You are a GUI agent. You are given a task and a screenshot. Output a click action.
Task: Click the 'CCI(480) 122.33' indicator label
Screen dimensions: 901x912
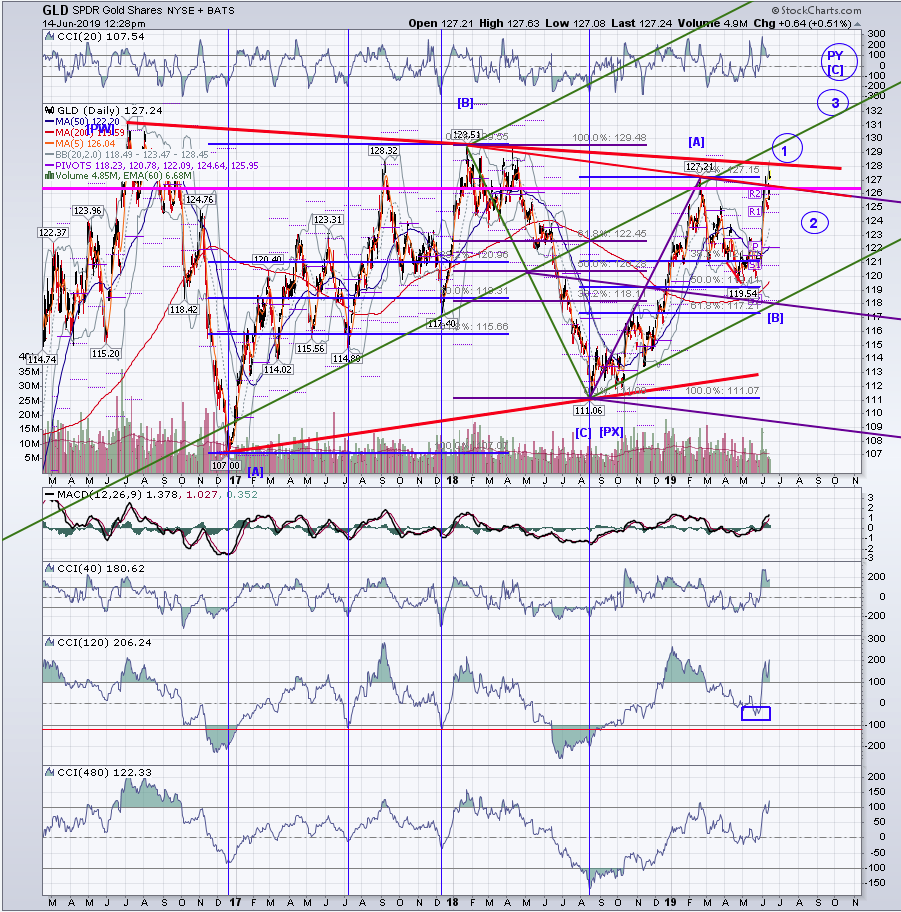[x=104, y=772]
